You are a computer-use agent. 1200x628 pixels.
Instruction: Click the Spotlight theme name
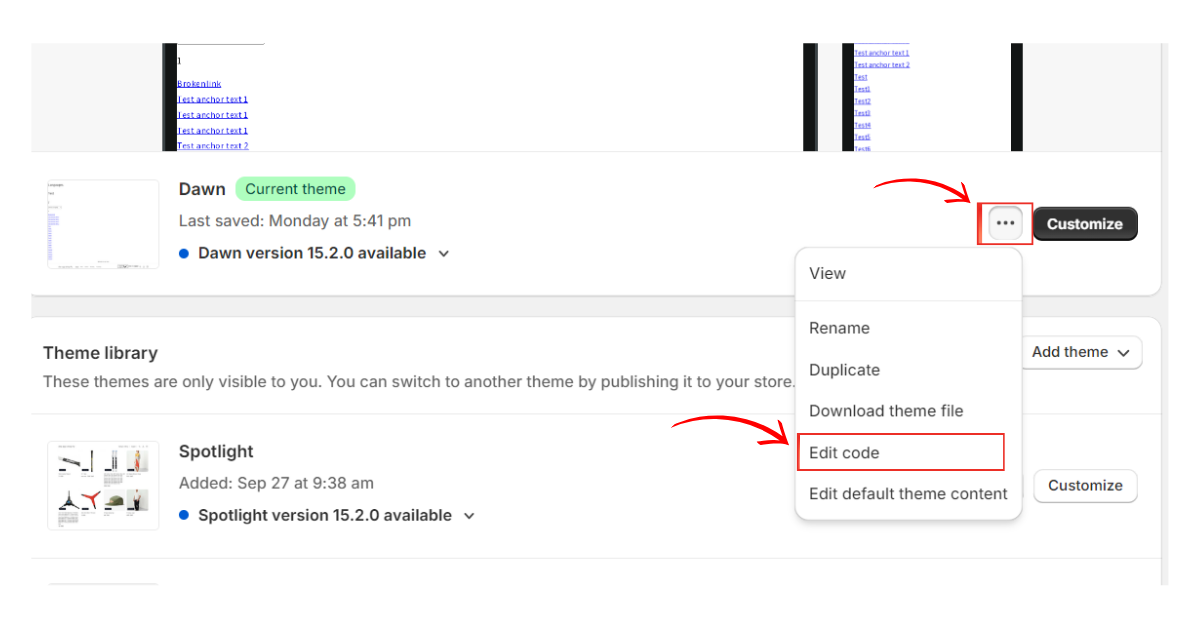click(x=216, y=451)
